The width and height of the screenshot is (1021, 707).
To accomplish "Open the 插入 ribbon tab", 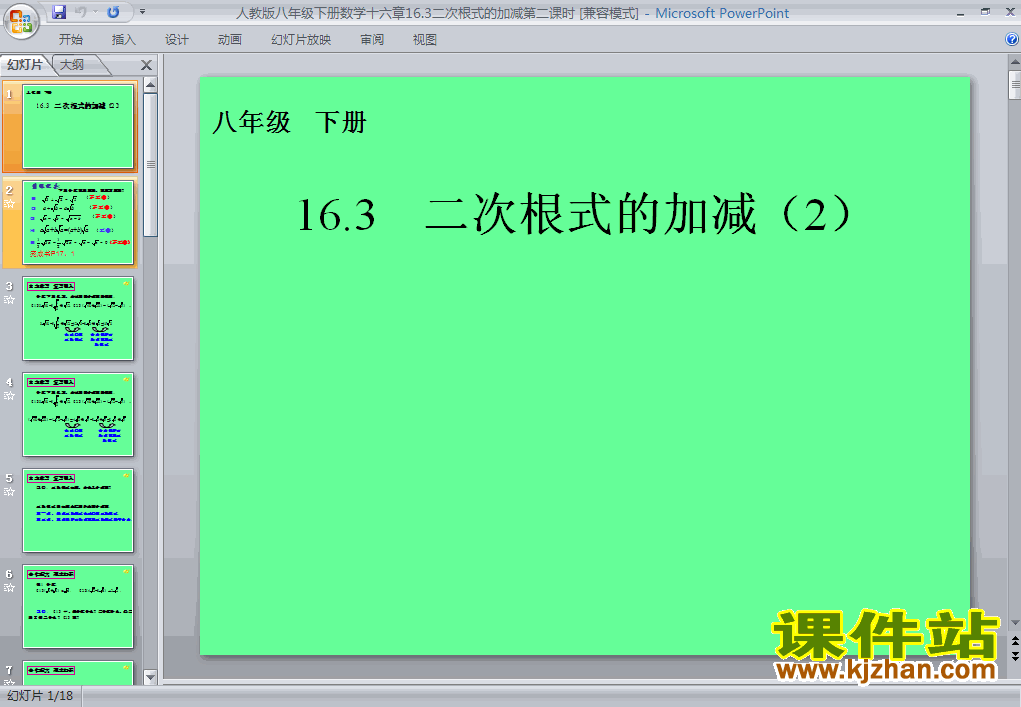I will coord(124,40).
